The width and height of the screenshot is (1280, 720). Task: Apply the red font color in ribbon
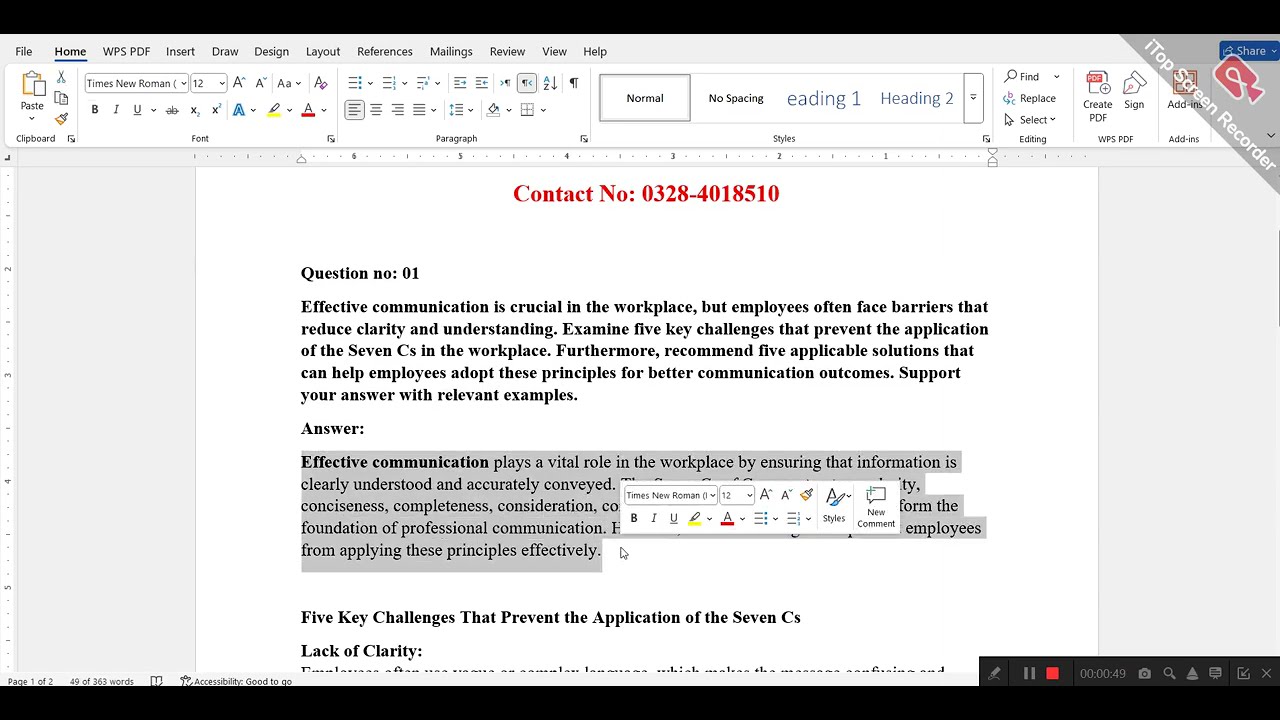click(x=308, y=110)
